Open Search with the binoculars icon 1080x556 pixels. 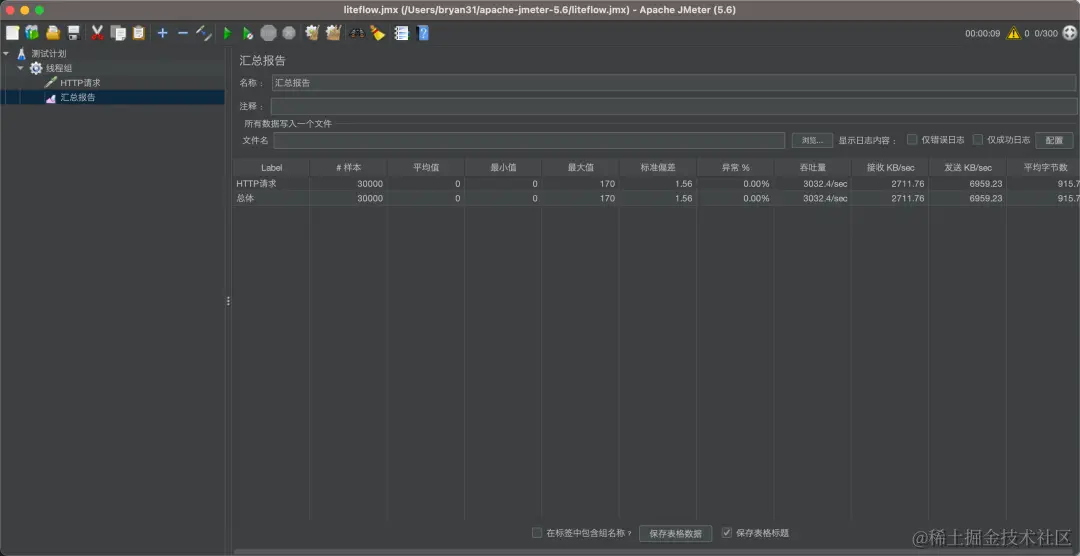coord(357,33)
